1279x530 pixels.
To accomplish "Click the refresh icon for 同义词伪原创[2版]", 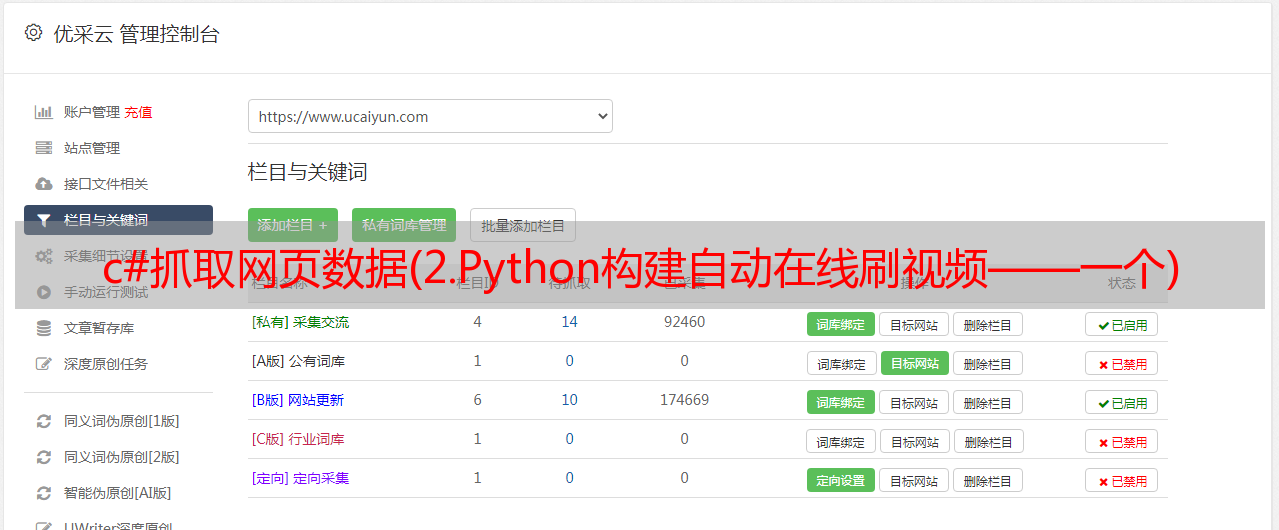I will pyautogui.click(x=43, y=457).
